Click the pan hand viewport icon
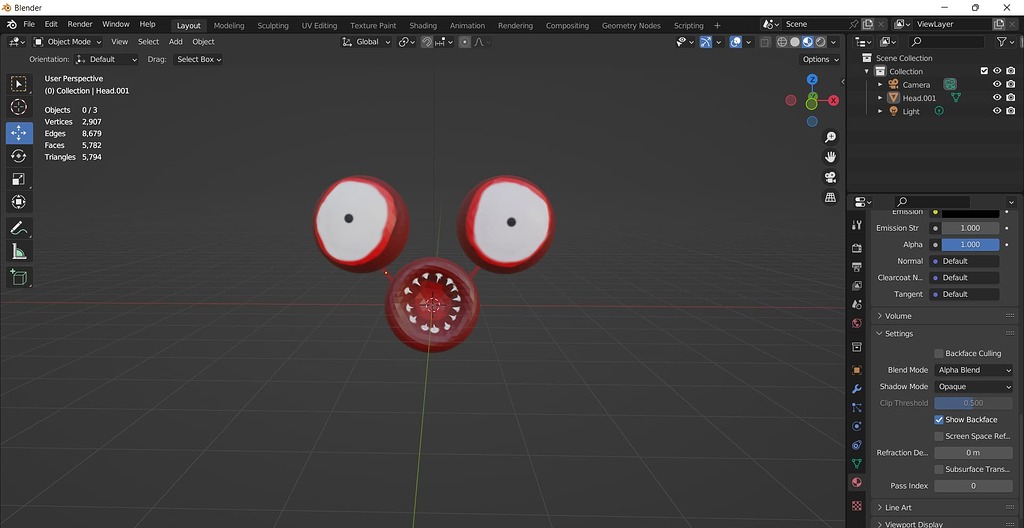Screen dimensions: 1024x528 point(830,157)
